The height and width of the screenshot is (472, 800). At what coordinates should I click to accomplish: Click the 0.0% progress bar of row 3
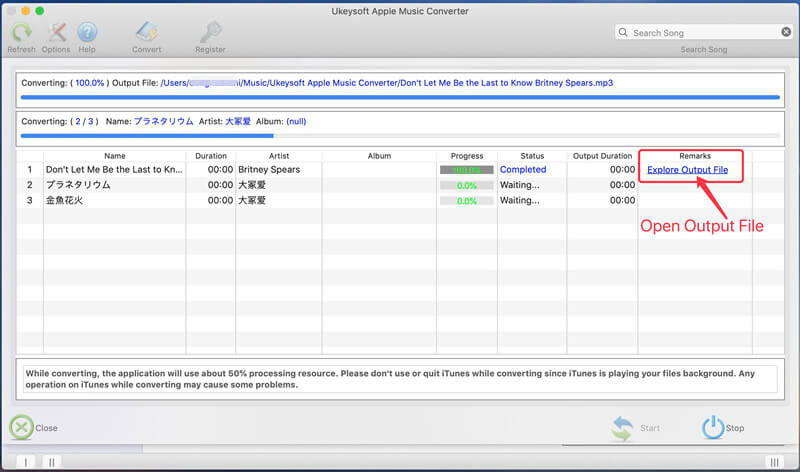pyautogui.click(x=467, y=201)
